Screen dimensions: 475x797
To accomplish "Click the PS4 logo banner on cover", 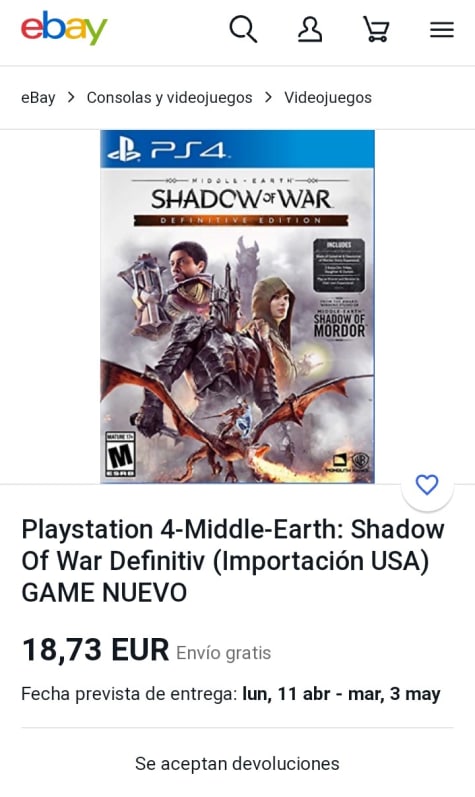I will [237, 149].
